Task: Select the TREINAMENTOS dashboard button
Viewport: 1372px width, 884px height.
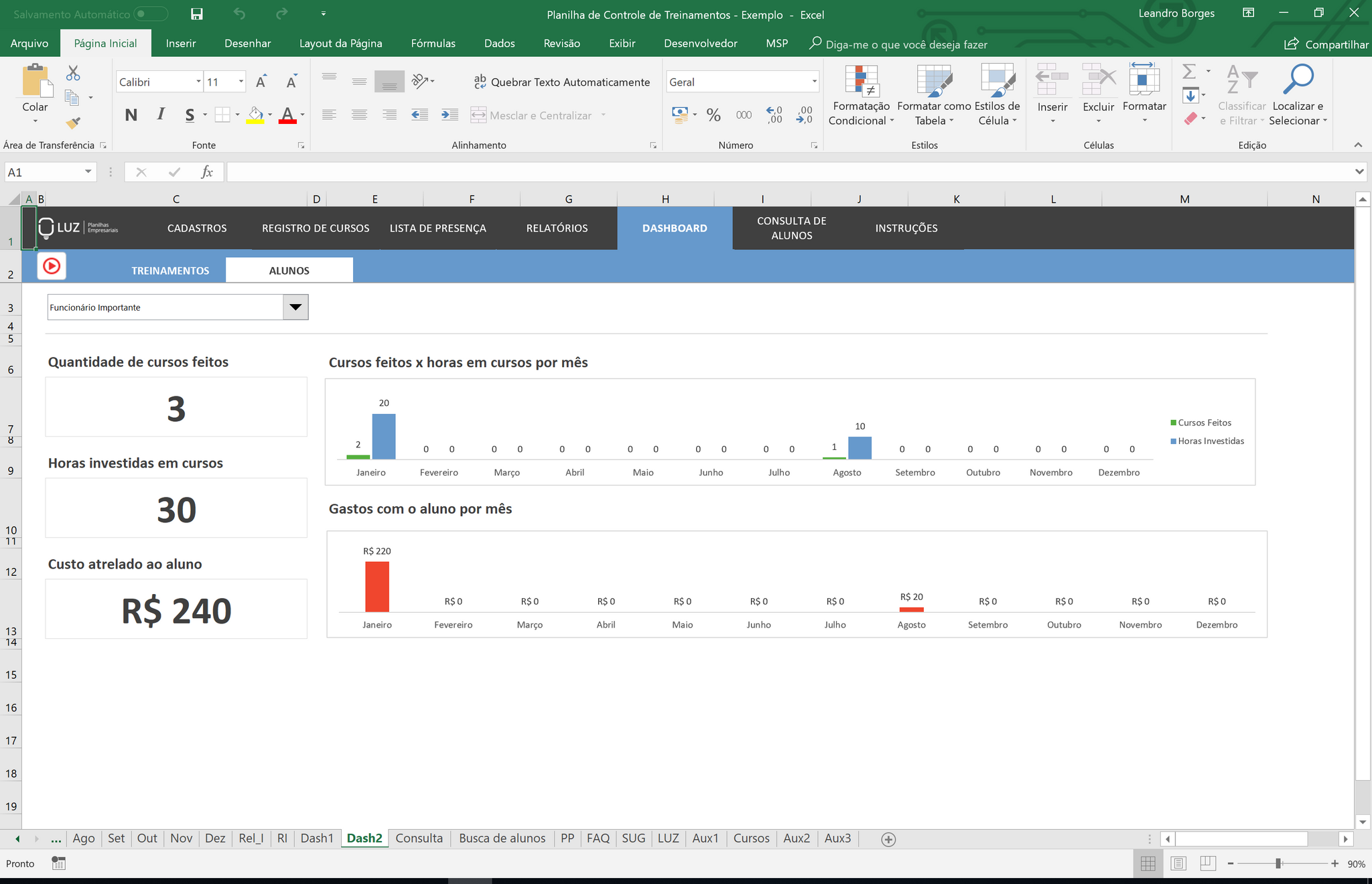Action: 170,271
